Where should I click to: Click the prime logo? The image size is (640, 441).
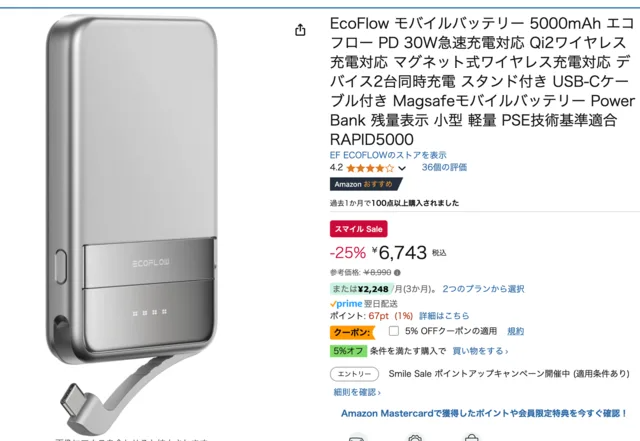coord(346,304)
